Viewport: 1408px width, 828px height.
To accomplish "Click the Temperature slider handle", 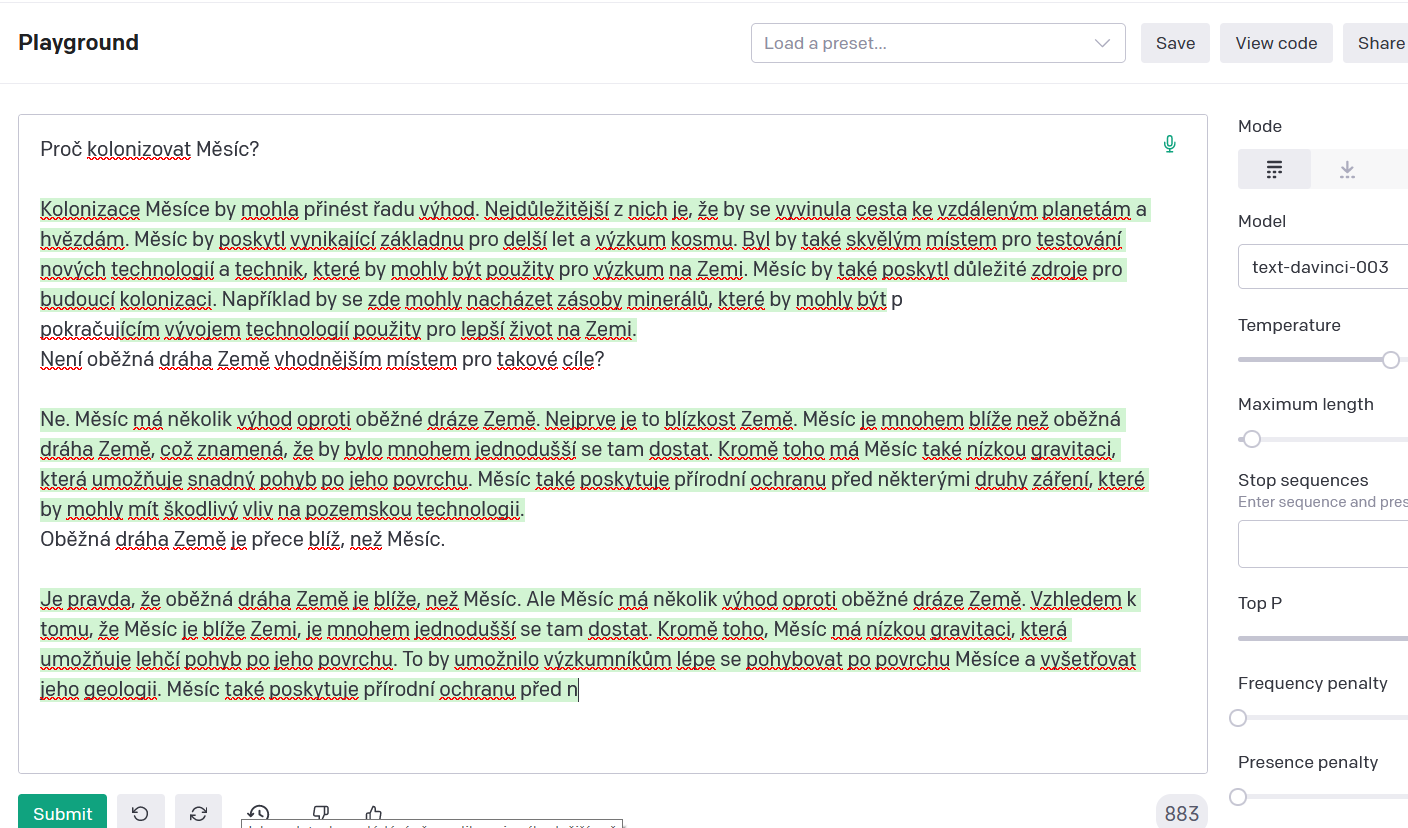I will click(1390, 360).
